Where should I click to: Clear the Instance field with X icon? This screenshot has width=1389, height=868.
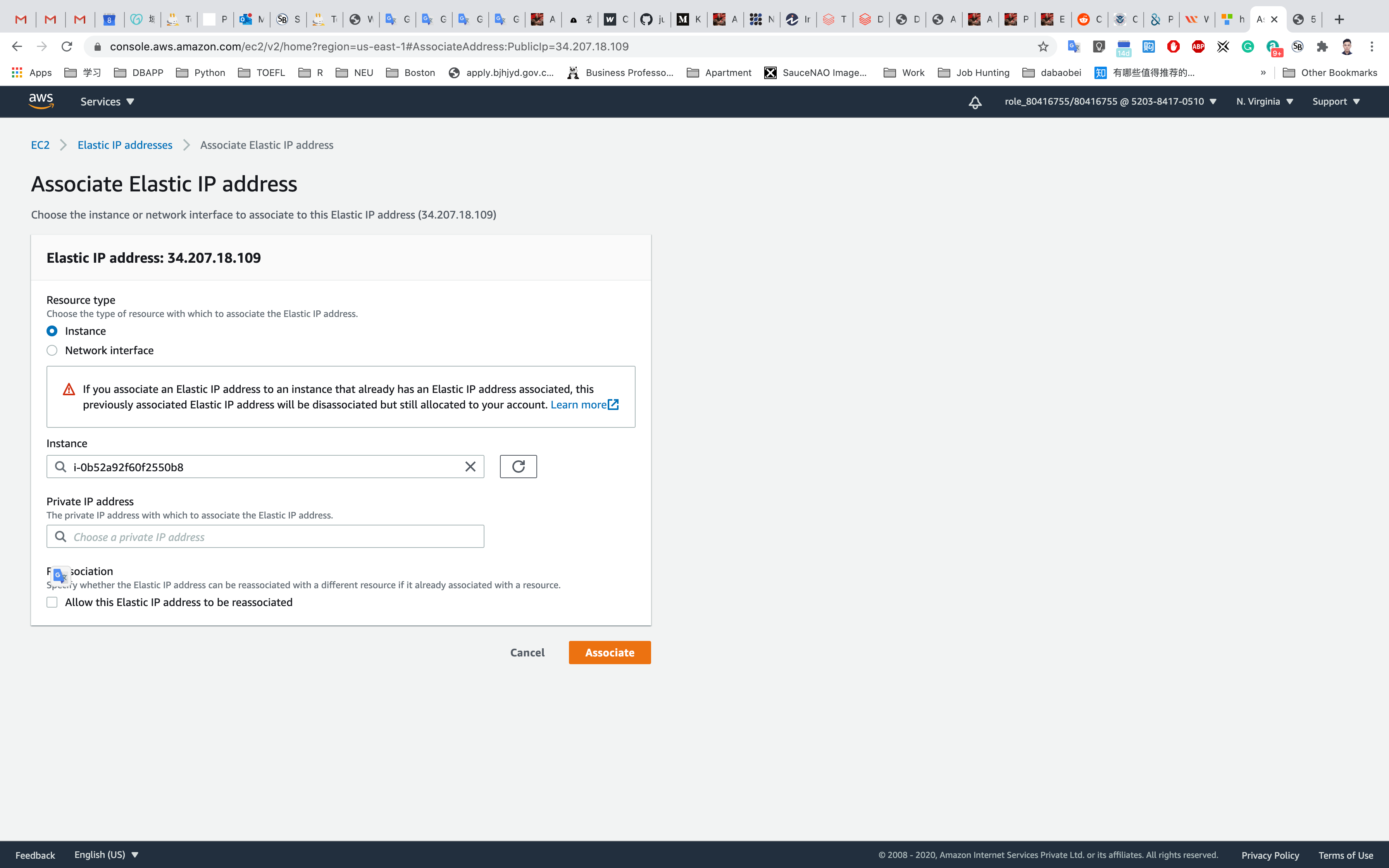click(x=470, y=467)
